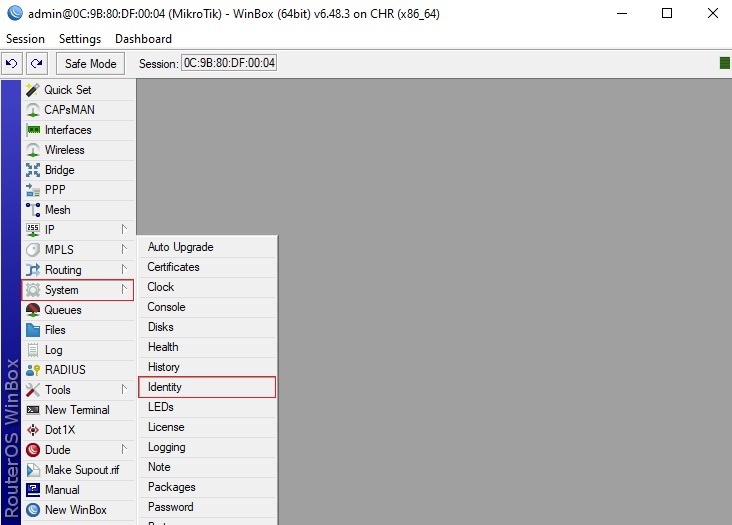Click the Wireless antenna icon
Viewport: 732px width, 525px height.
pyautogui.click(x=33, y=150)
